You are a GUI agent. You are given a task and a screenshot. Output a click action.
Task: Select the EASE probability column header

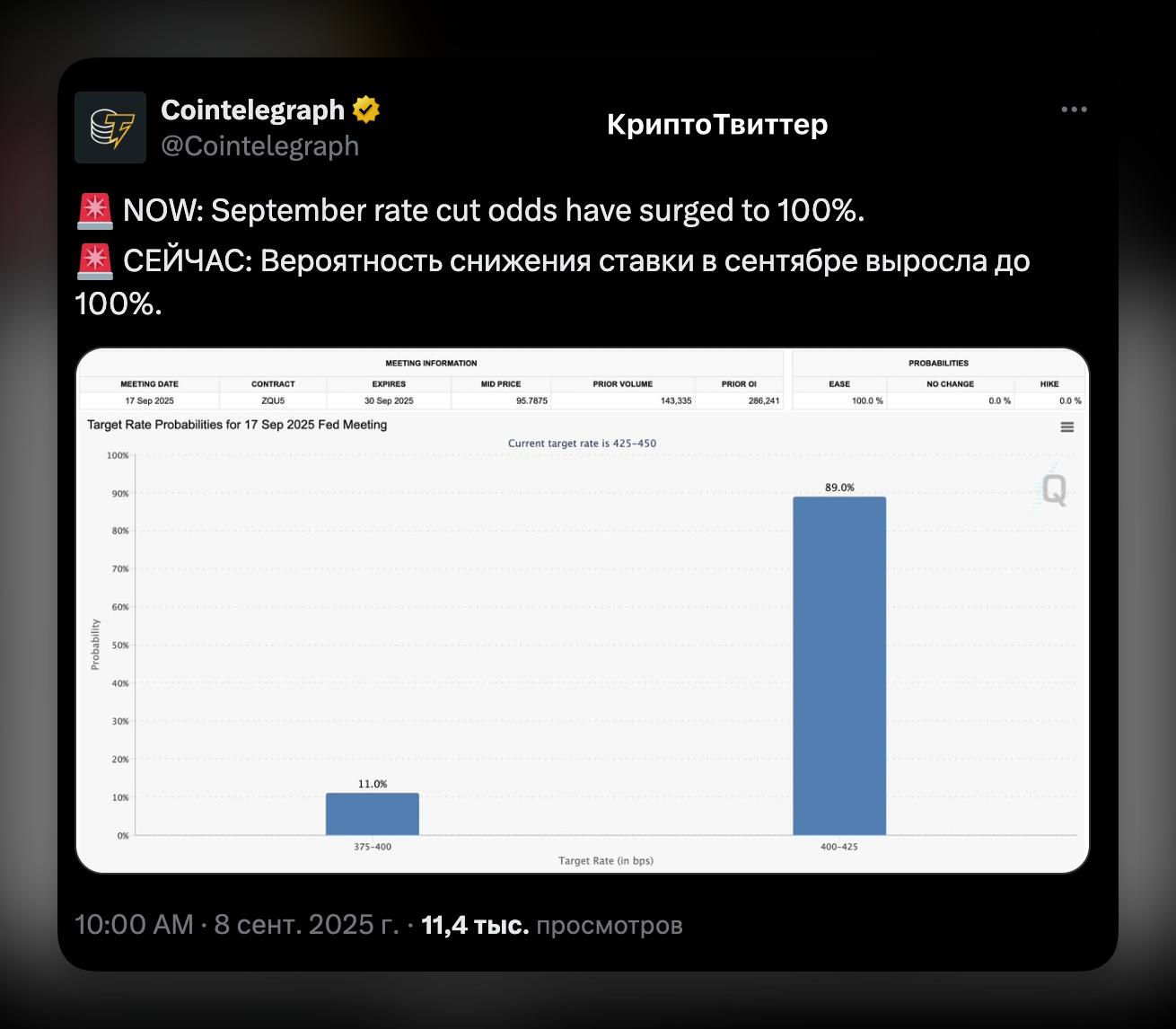(839, 383)
